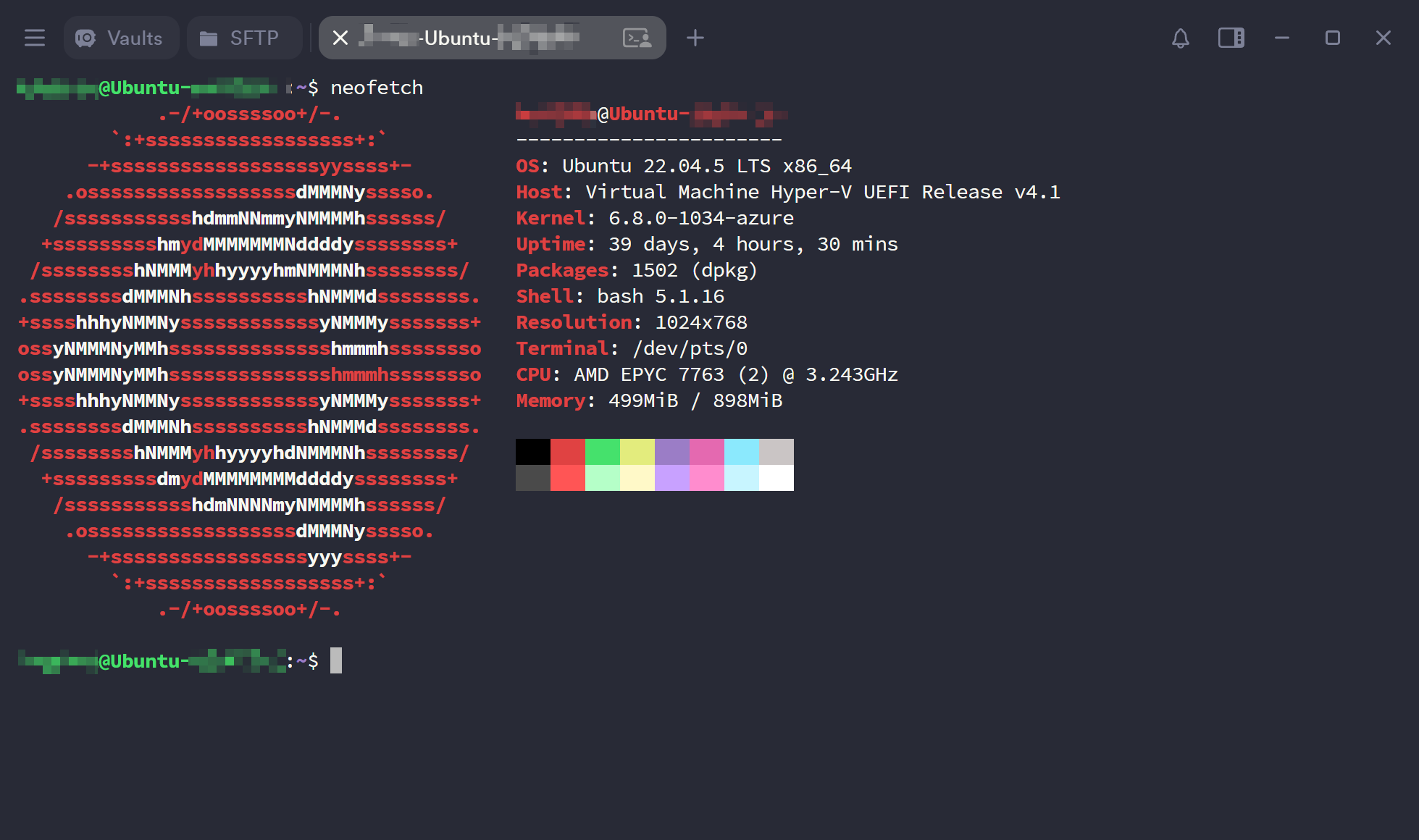Viewport: 1419px width, 840px height.
Task: Expand the Vaults section
Action: [121, 38]
